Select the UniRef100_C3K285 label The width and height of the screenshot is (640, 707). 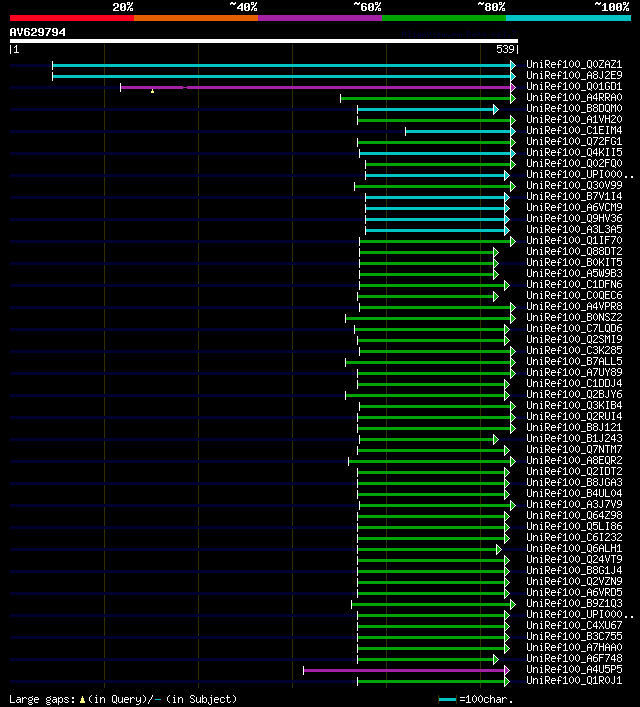574,350
